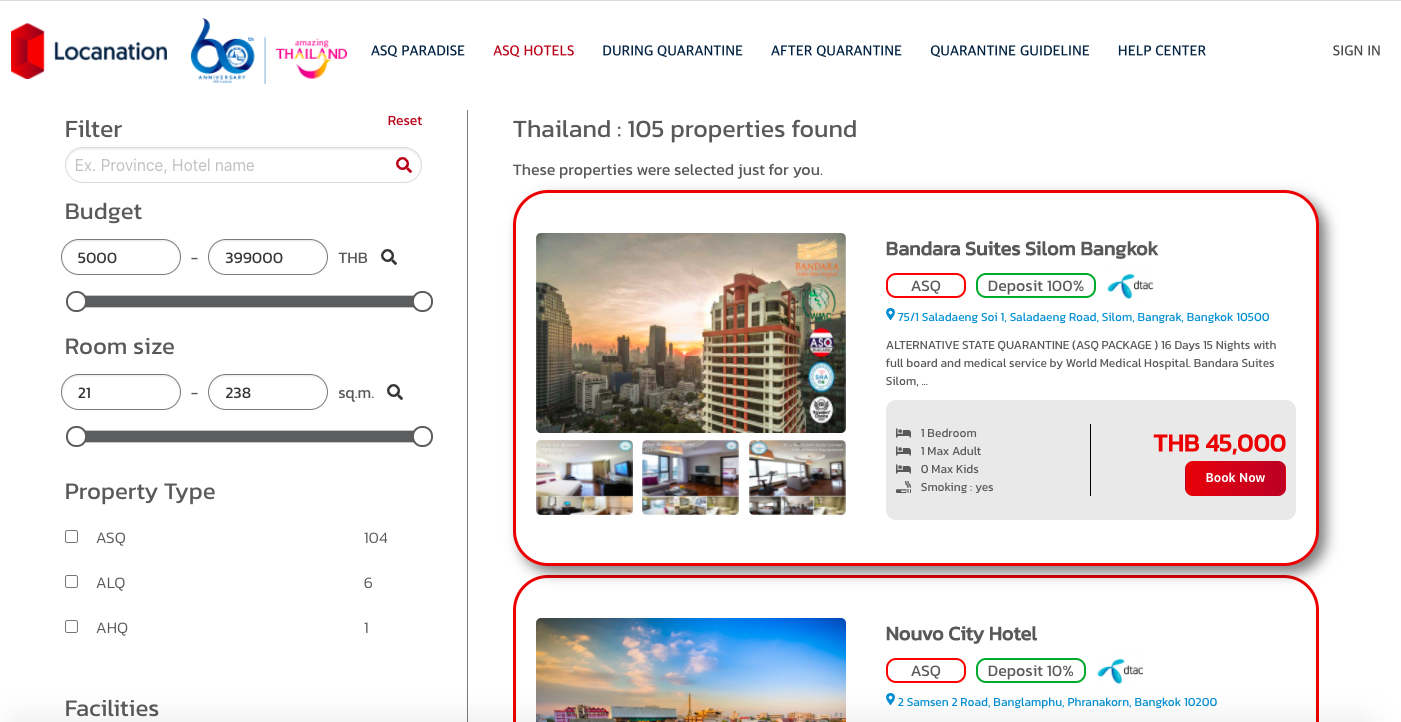Click the Locanation logo
1401x722 pixels.
89,51
